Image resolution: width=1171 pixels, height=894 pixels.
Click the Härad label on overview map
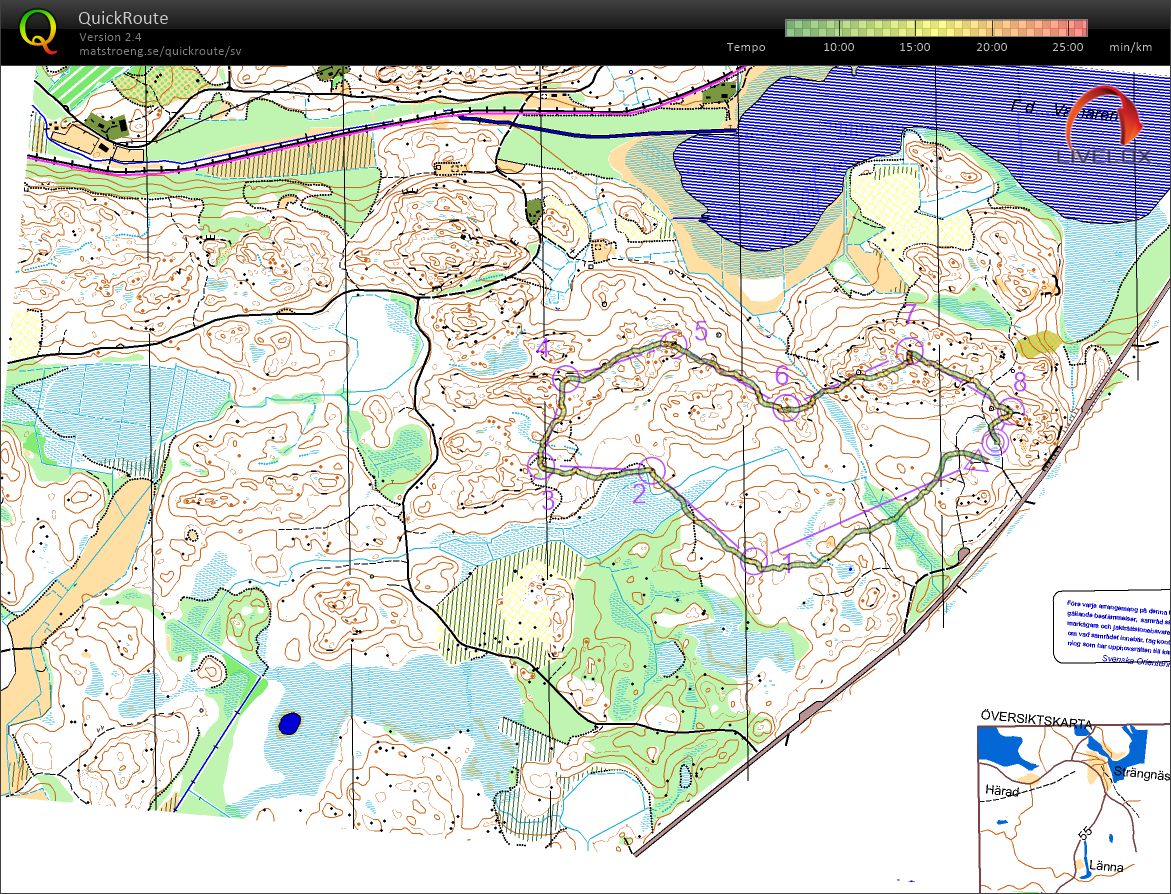tap(1001, 790)
